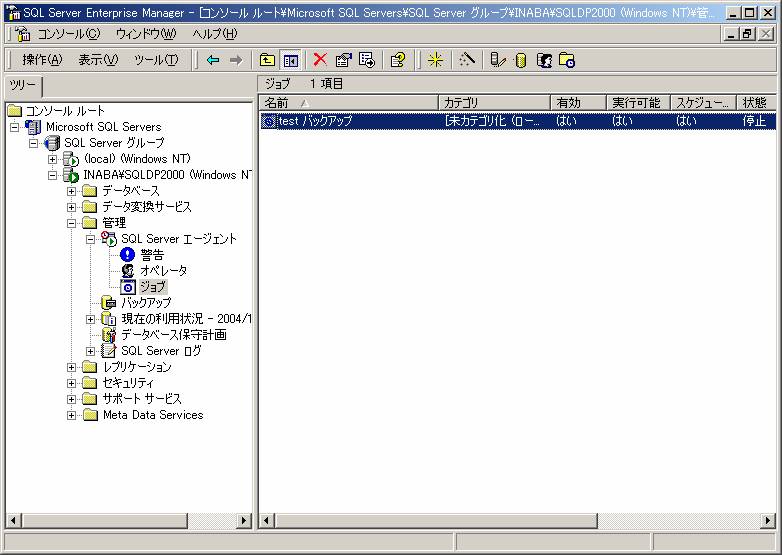
Task: Sort by スケジュー... column header
Action: point(703,103)
